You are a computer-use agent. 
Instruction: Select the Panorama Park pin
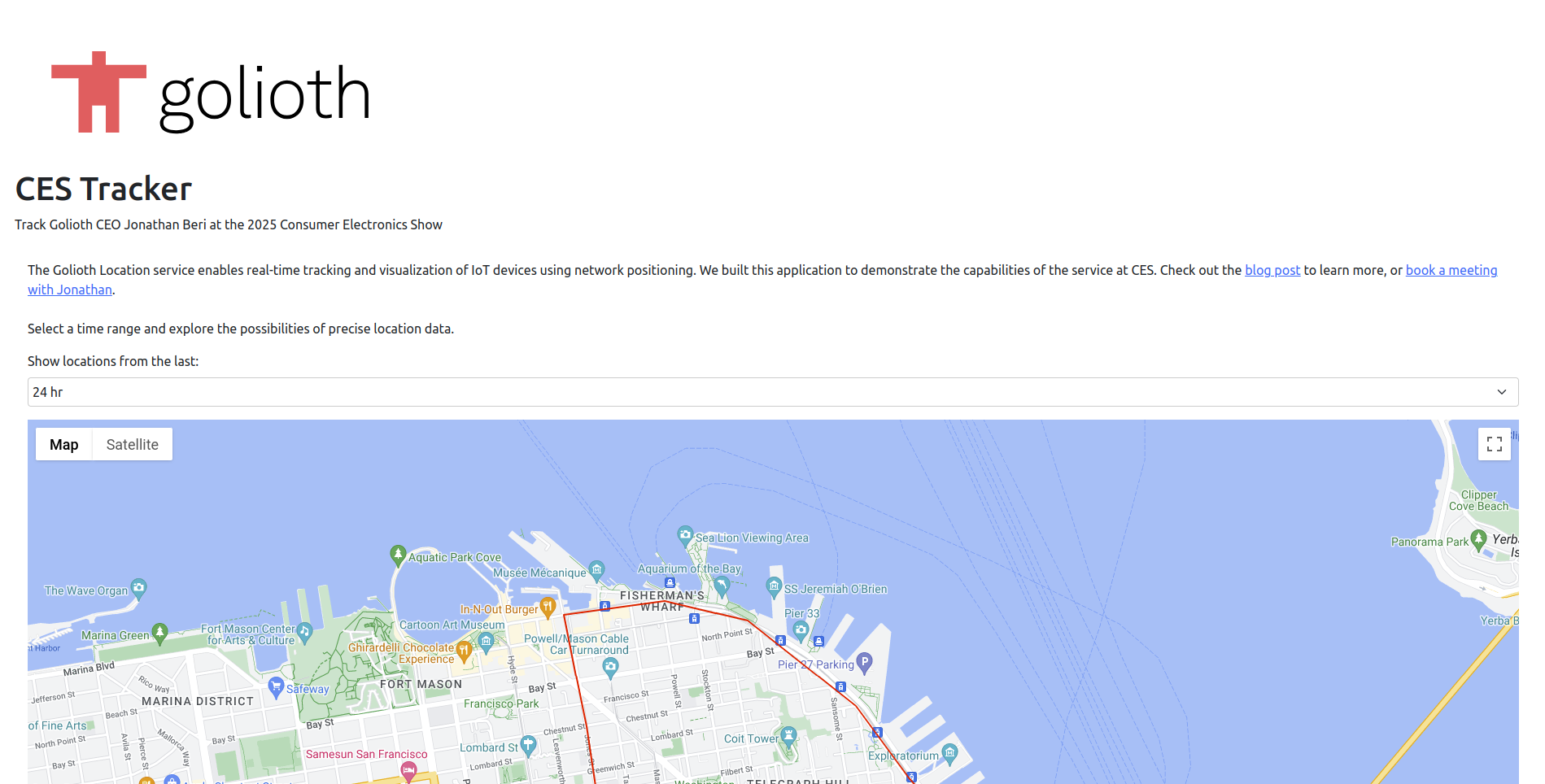click(x=1478, y=540)
